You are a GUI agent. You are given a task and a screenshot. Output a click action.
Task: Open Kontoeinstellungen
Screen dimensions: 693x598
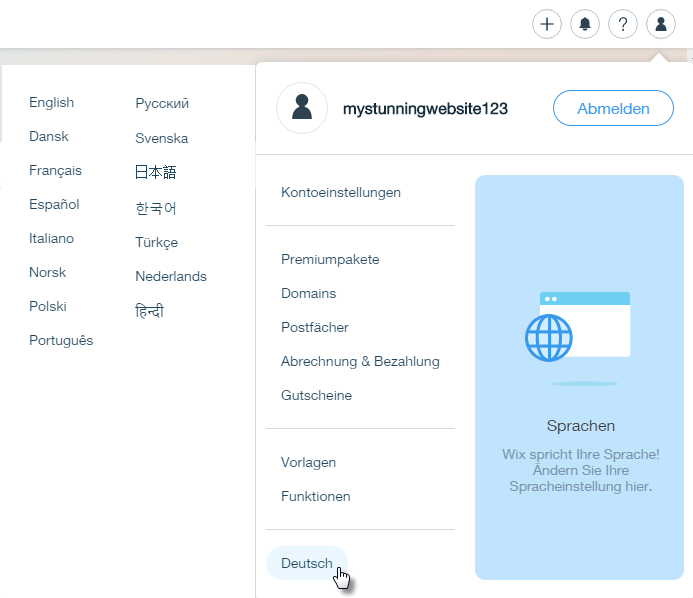pos(341,192)
